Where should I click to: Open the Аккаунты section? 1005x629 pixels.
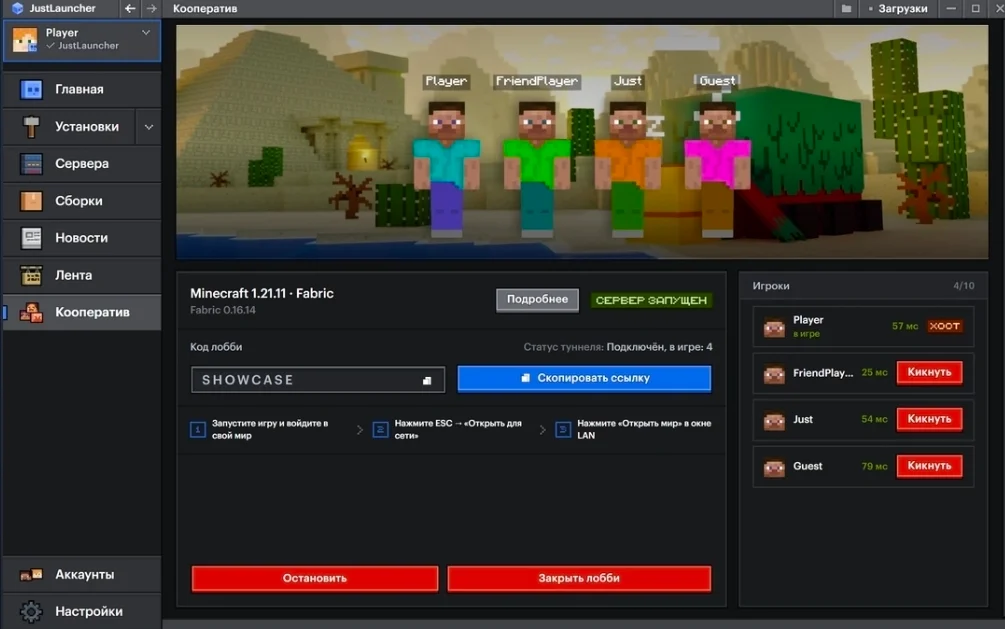click(x=82, y=574)
